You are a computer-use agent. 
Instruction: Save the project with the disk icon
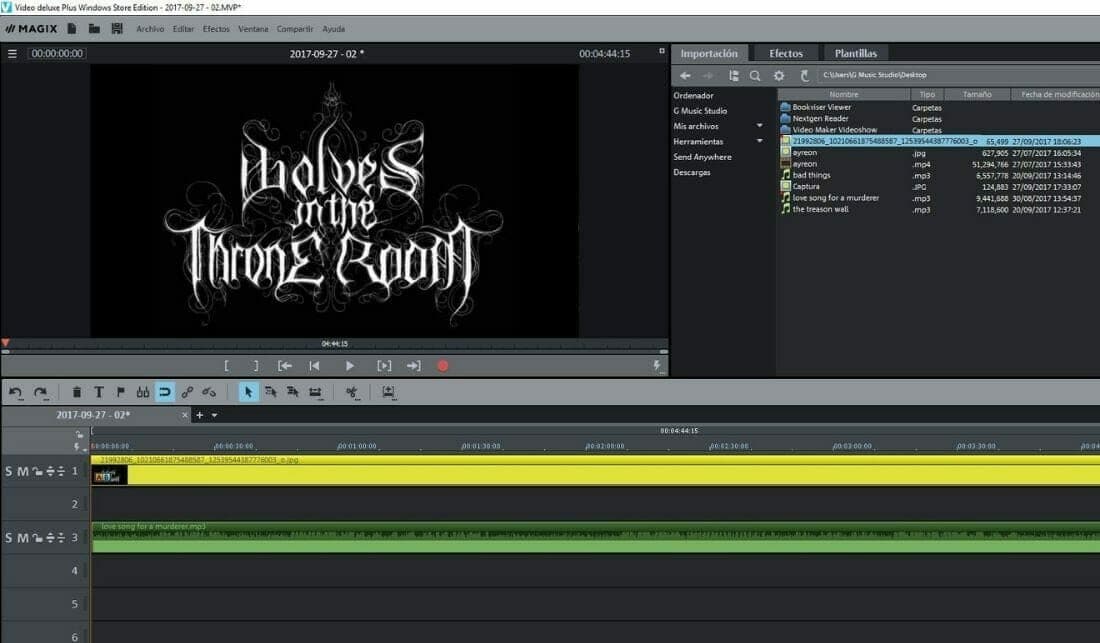pos(117,29)
